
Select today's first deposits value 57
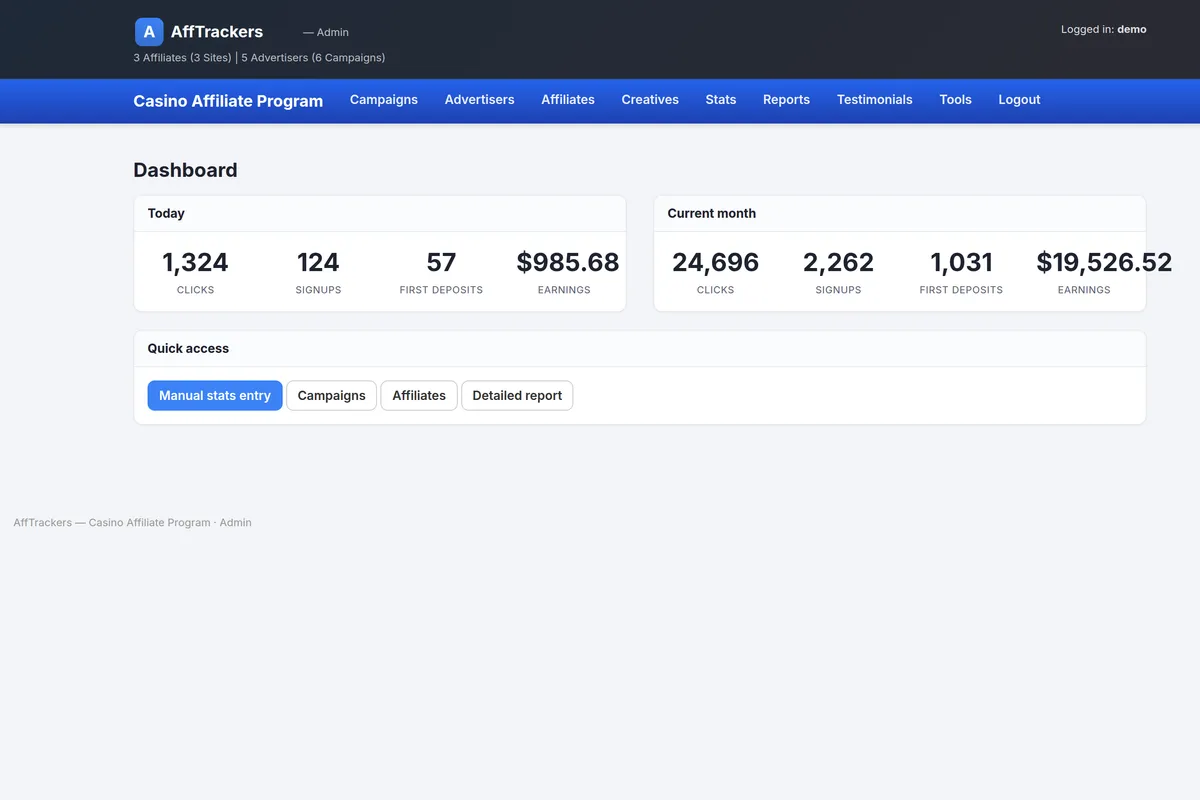(441, 262)
